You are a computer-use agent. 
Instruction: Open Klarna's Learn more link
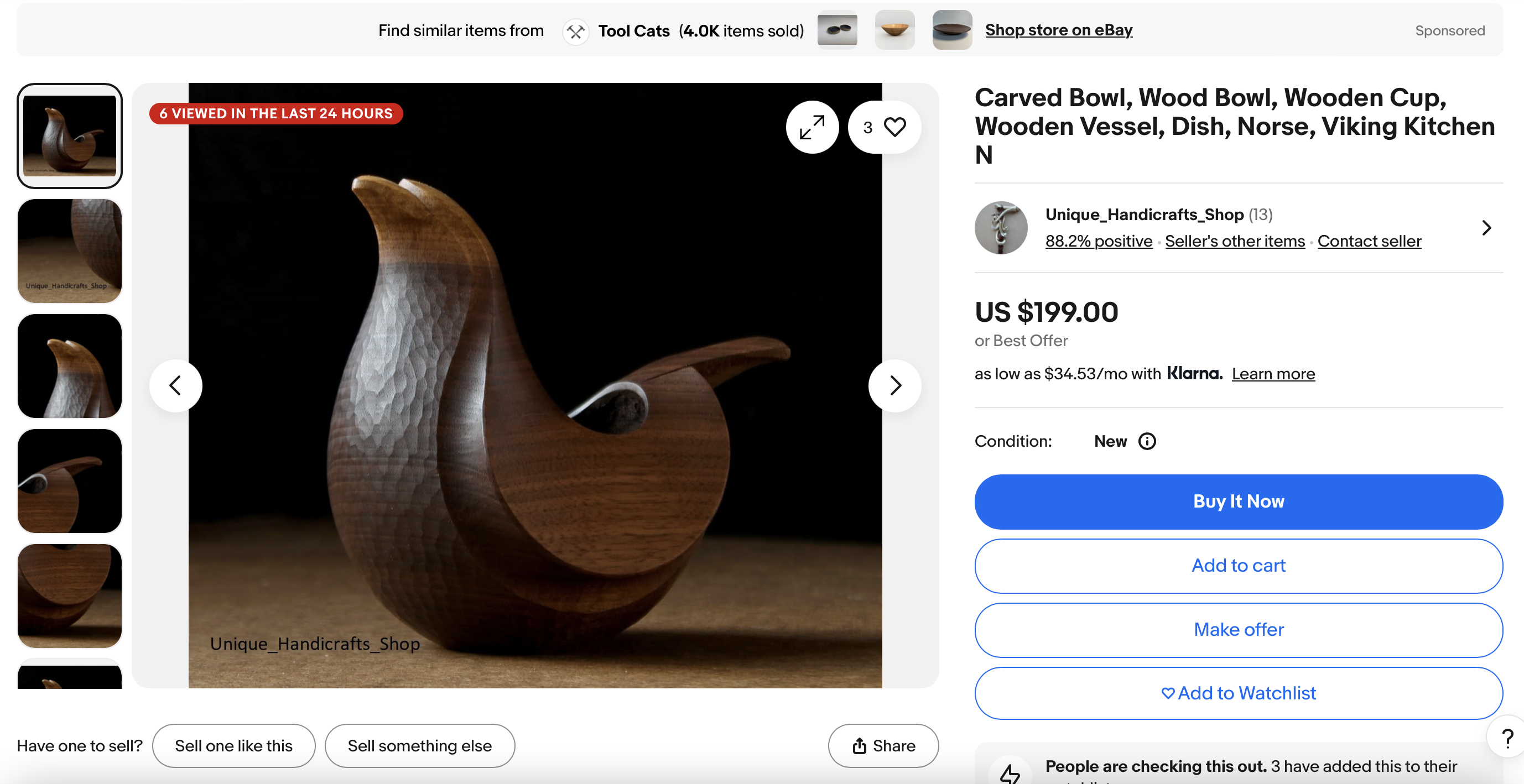1273,374
